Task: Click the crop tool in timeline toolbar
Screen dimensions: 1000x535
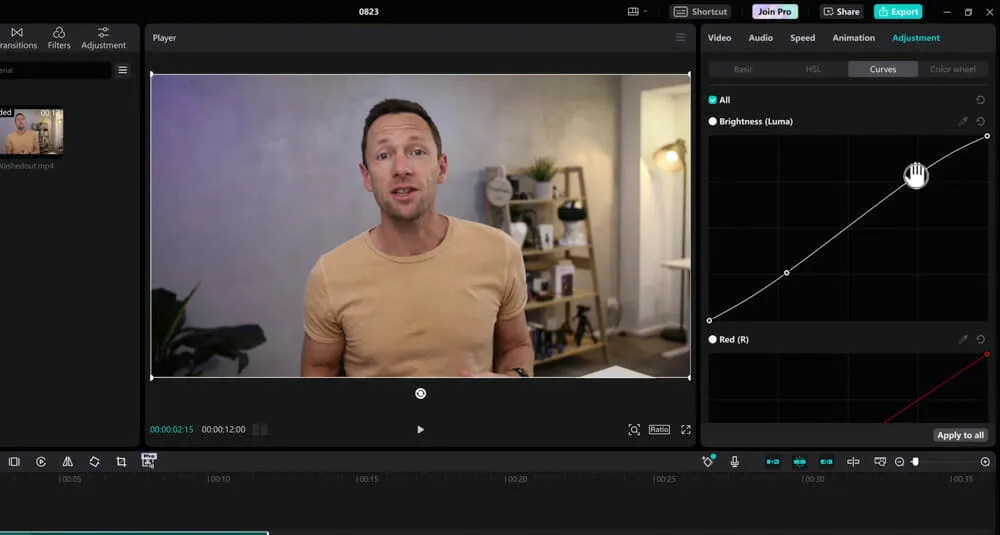Action: point(121,462)
